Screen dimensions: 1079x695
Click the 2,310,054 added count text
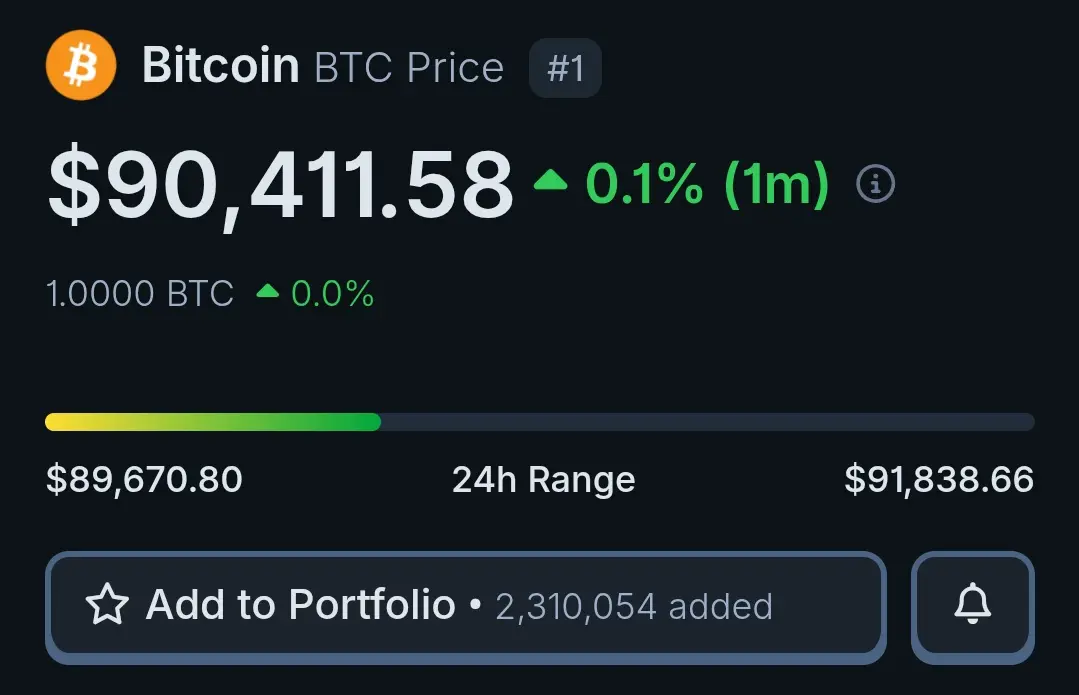coord(634,606)
